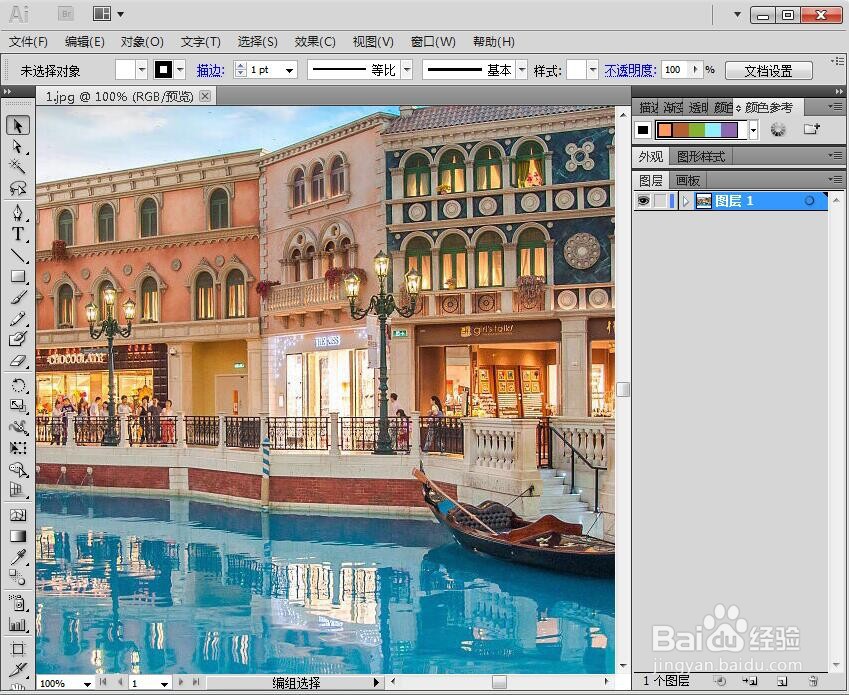Select the Magic Wand tool
This screenshot has height=695, width=849.
pyautogui.click(x=18, y=167)
